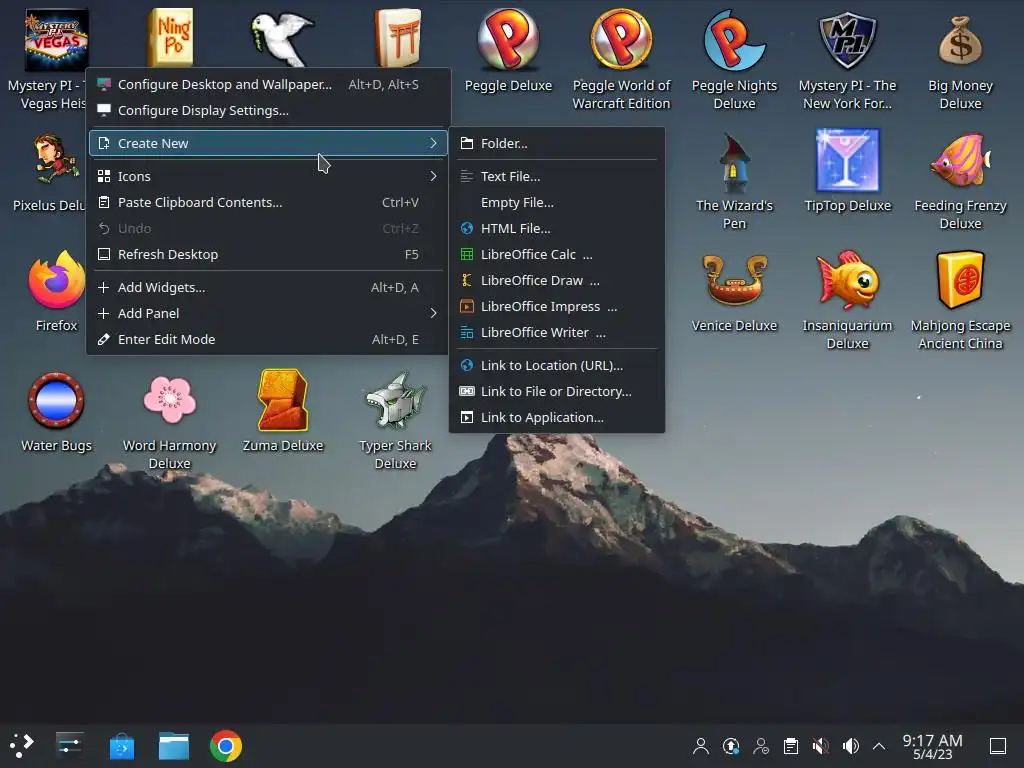Create new LibreOffice Impress presentation
The image size is (1024, 768).
(557, 306)
